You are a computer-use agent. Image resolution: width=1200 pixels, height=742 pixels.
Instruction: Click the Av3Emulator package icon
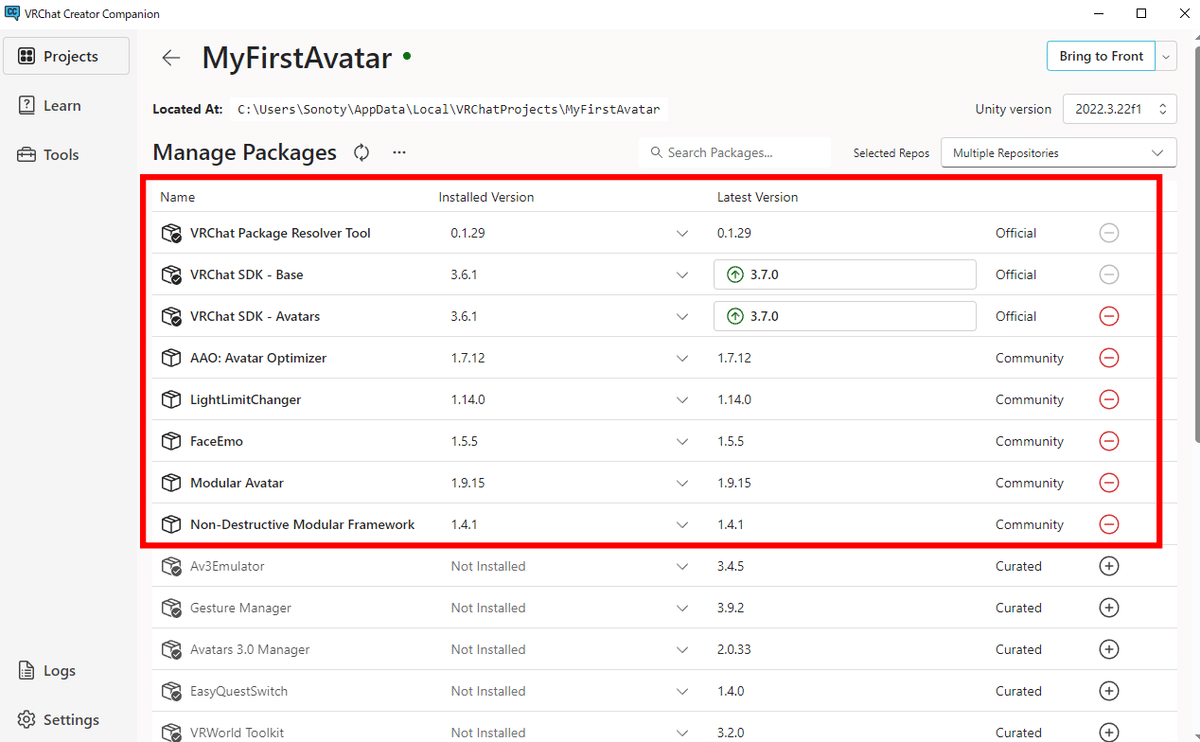[171, 566]
